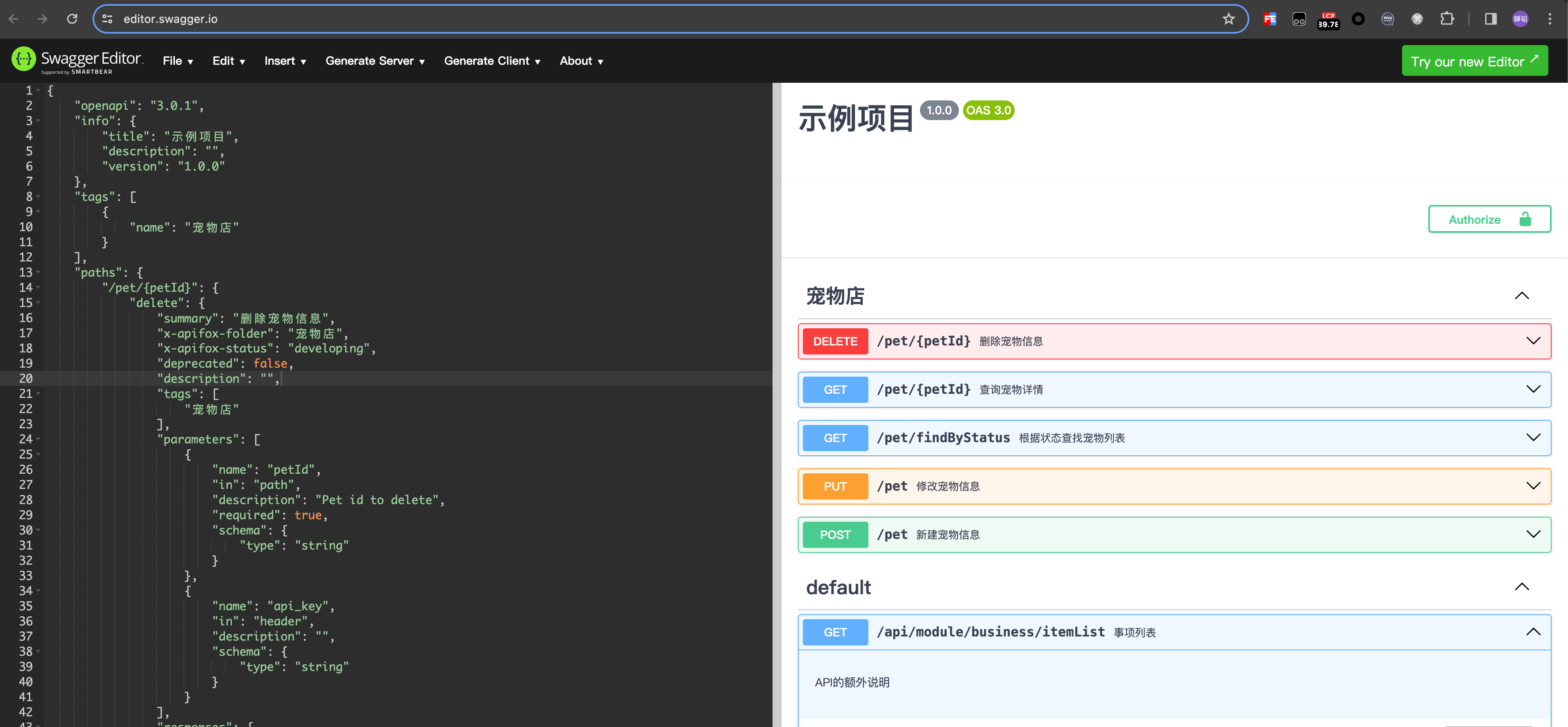Click the black ring extension icon
The width and height of the screenshot is (1568, 727).
tap(1358, 19)
